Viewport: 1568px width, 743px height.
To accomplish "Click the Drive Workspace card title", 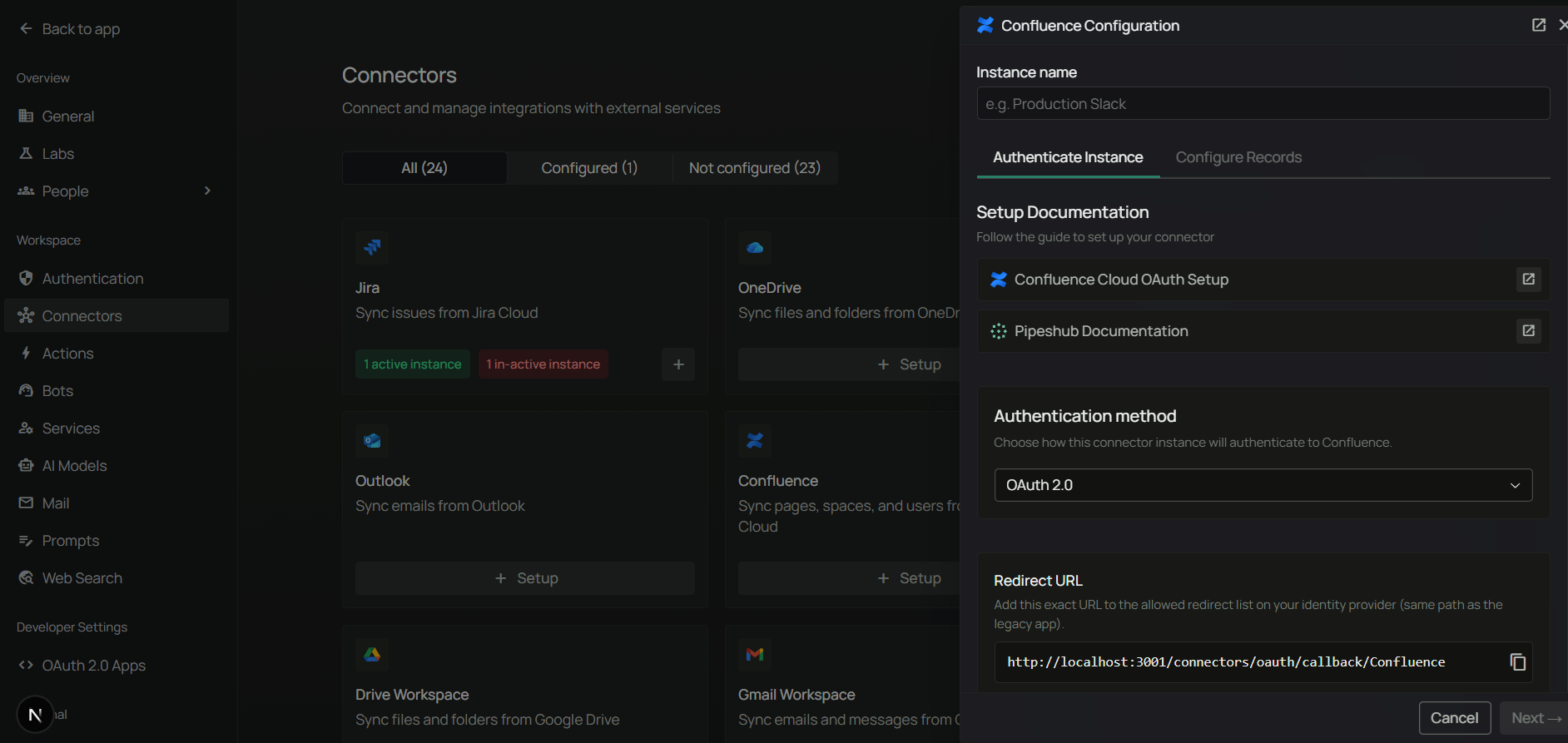I will click(x=412, y=694).
